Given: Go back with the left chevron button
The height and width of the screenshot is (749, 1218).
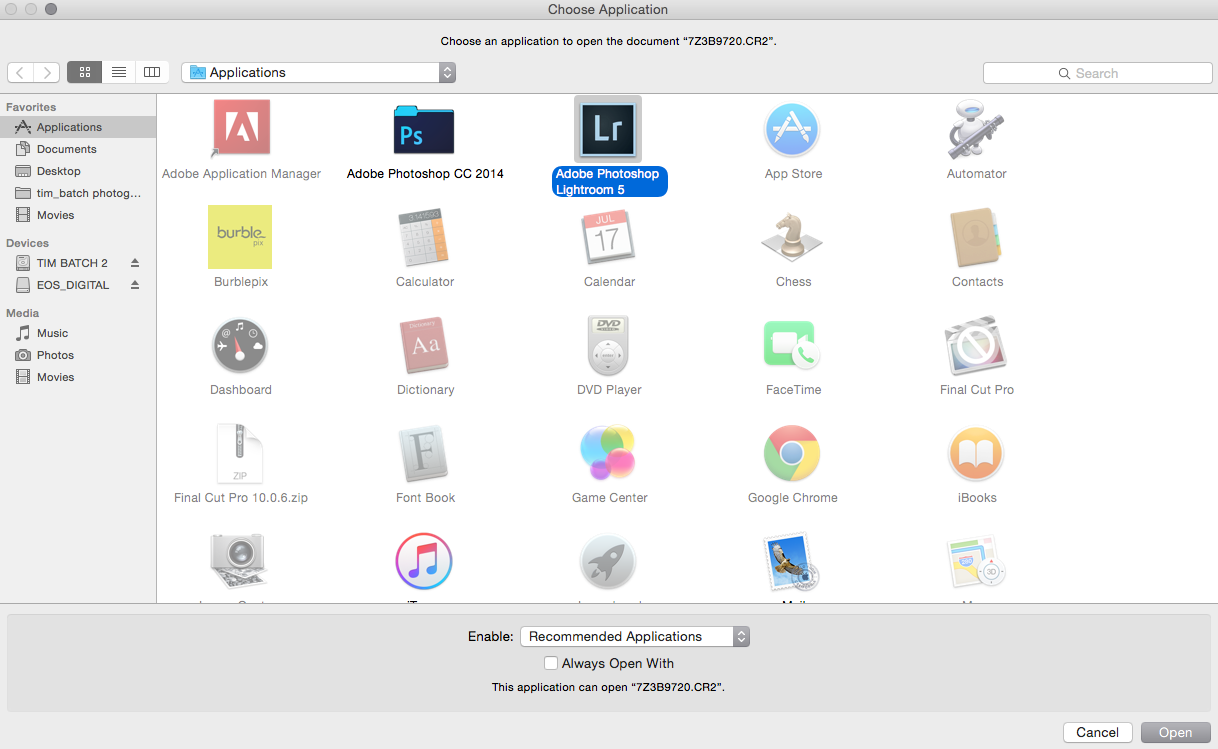Looking at the screenshot, I should [x=20, y=72].
